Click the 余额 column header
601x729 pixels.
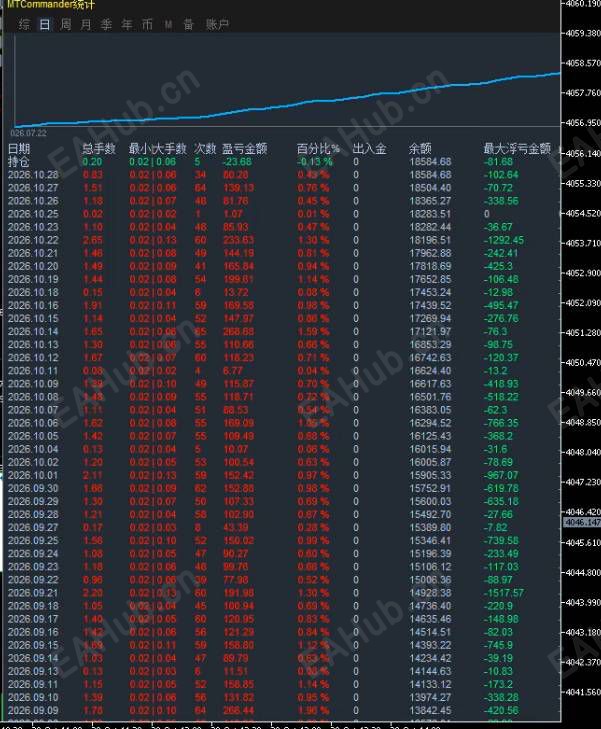(x=420, y=149)
